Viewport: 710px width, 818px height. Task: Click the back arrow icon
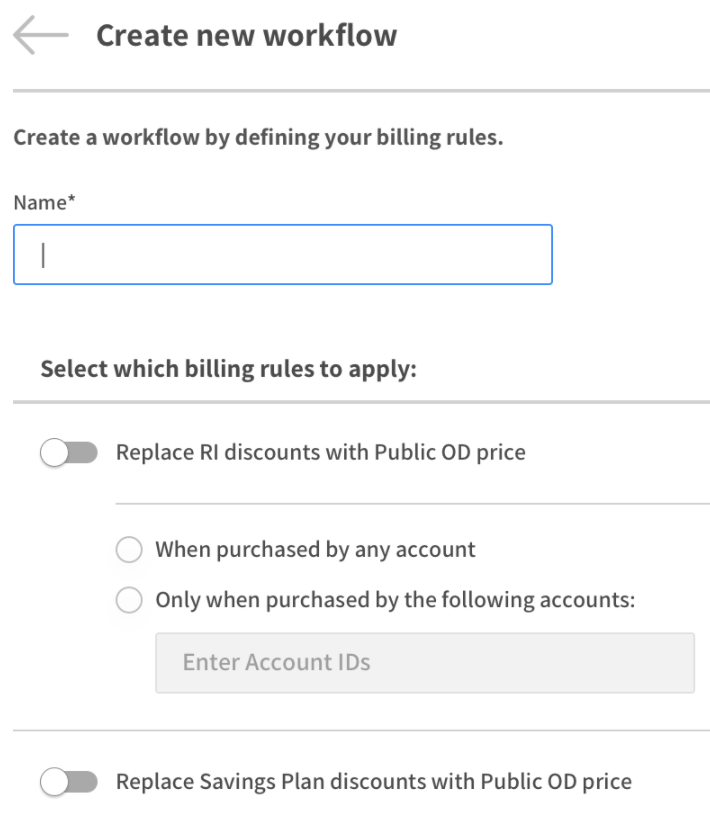[x=40, y=36]
